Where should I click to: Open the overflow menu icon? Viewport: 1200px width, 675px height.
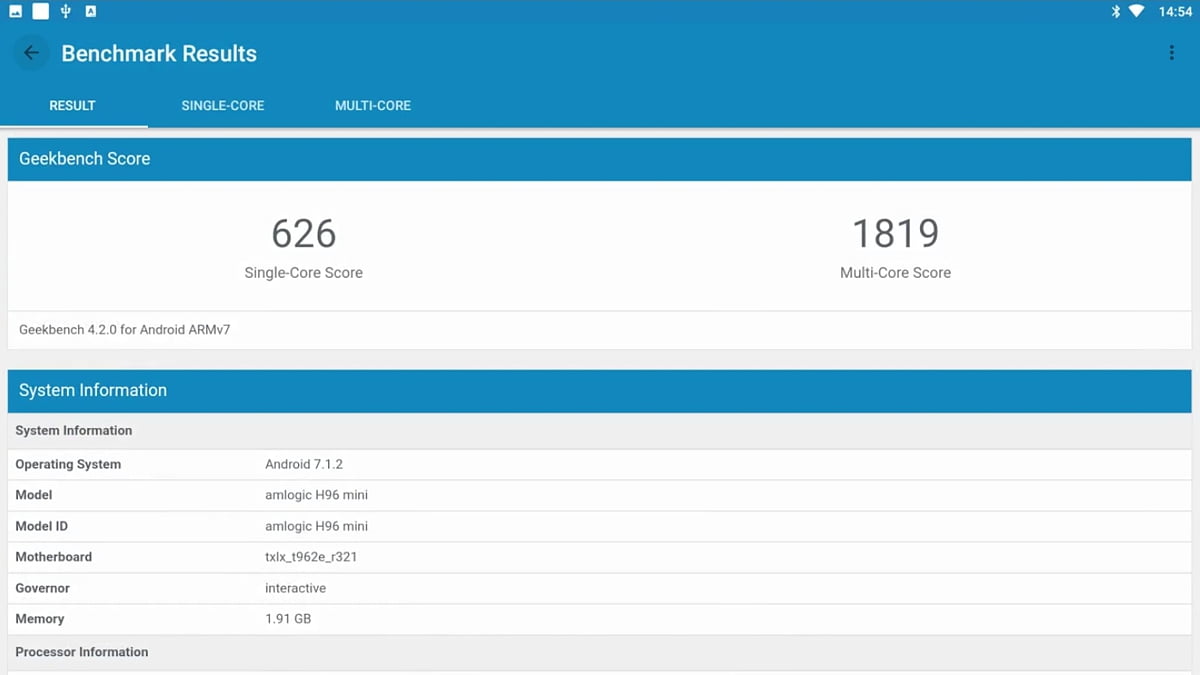1172,52
